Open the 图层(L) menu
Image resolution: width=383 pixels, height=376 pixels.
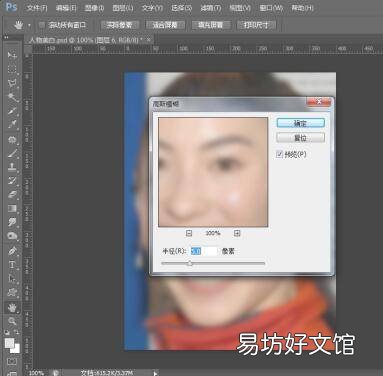click(123, 8)
